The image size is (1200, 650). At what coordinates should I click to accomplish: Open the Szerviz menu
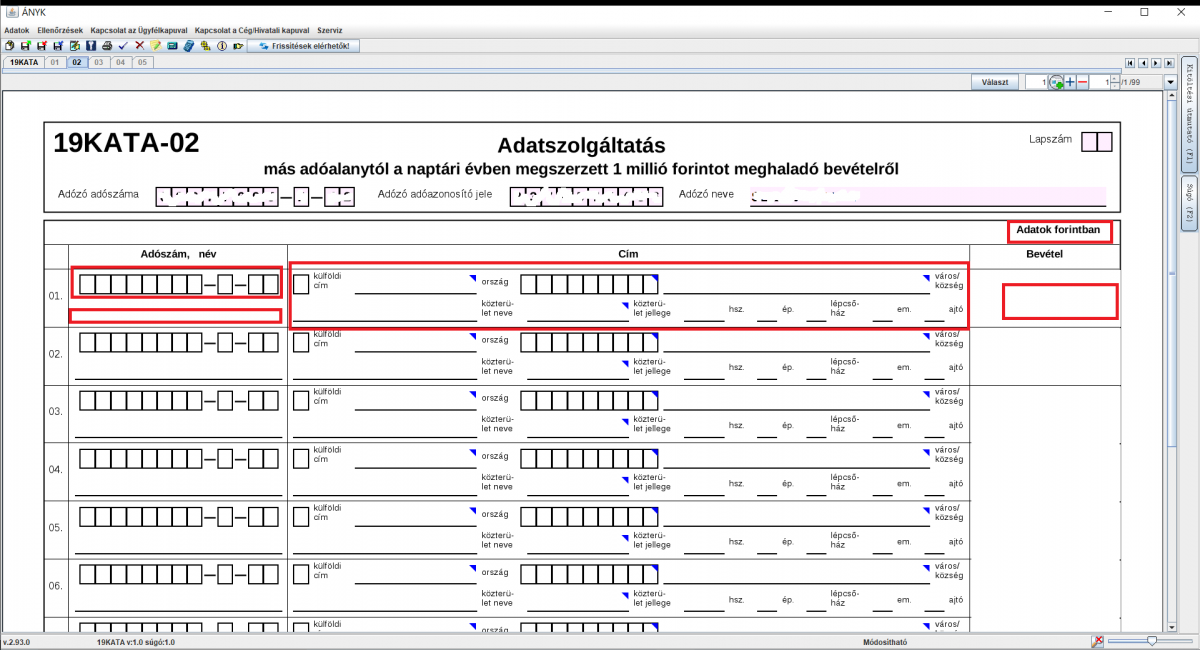tap(329, 31)
